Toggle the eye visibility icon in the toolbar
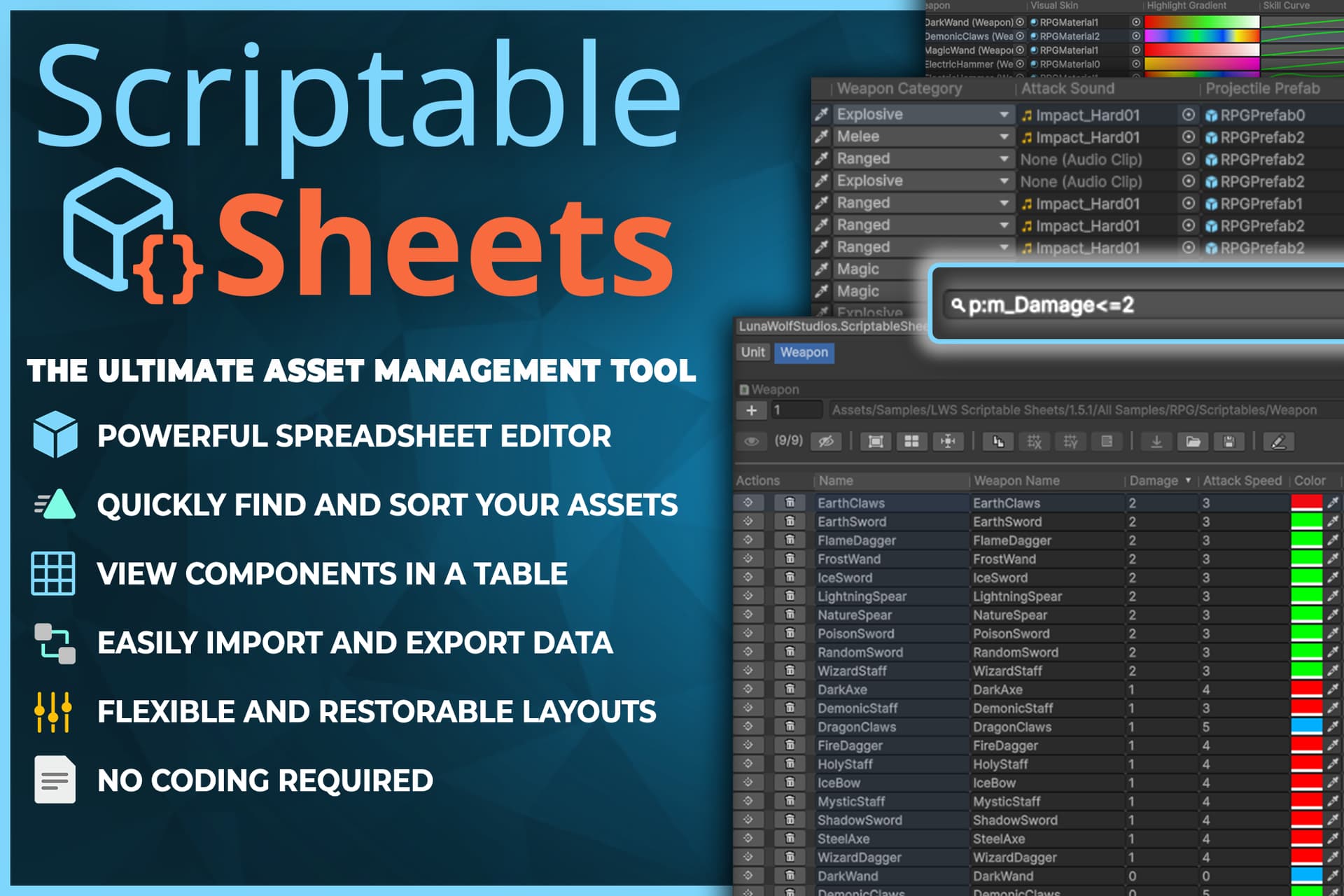Screen dimensions: 1344x896 (x=752, y=441)
